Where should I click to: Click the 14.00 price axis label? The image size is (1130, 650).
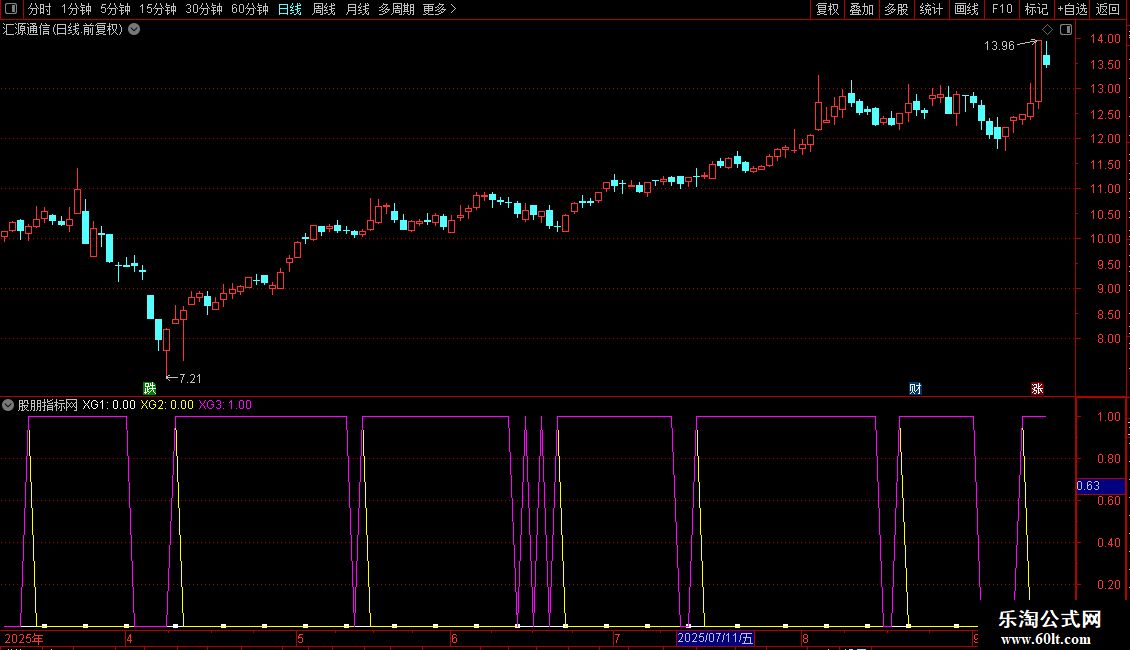(x=1105, y=39)
